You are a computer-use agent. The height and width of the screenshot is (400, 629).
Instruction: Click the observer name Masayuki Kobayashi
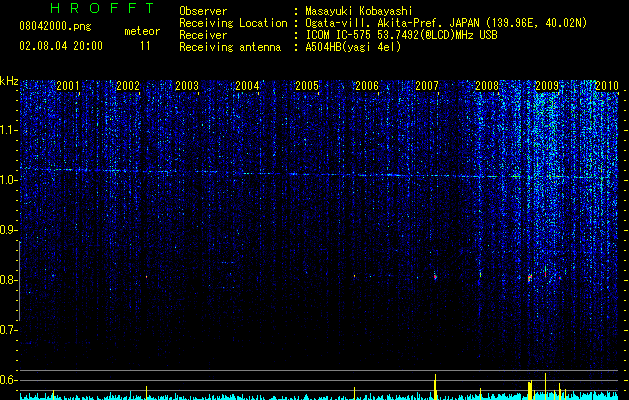point(359,11)
